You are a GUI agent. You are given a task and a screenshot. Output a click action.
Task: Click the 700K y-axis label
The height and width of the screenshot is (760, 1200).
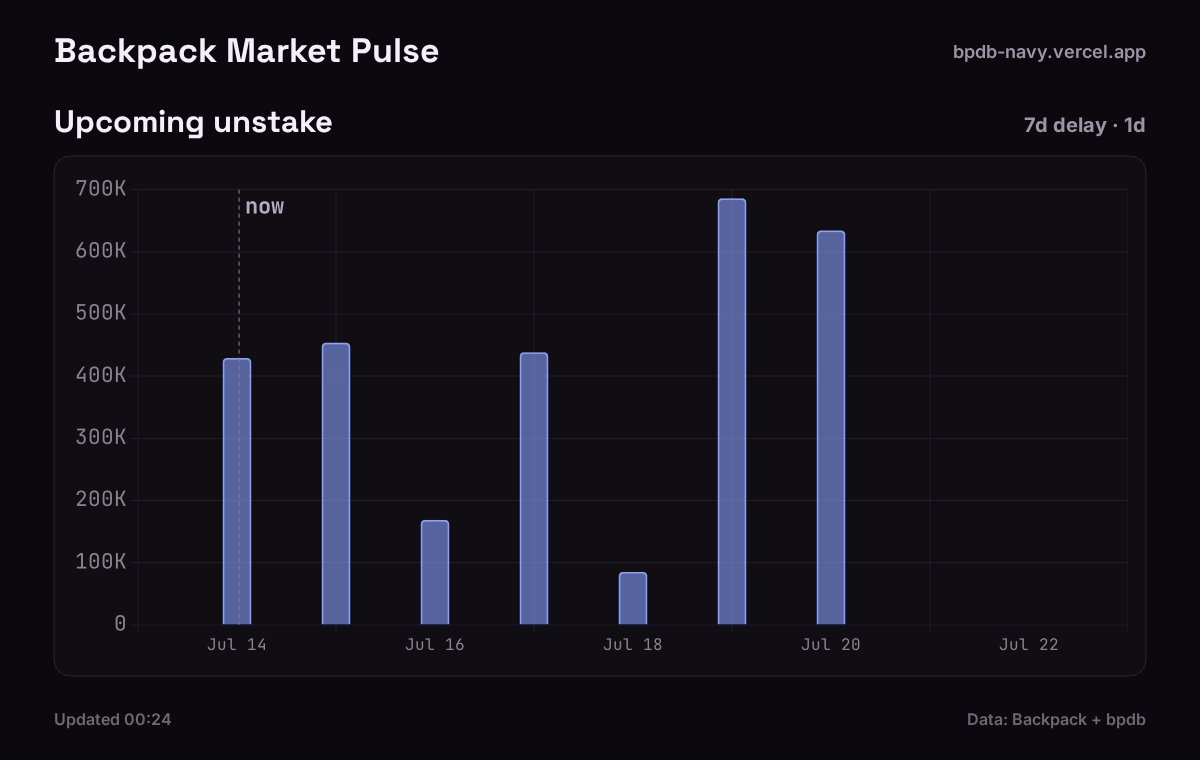click(101, 189)
